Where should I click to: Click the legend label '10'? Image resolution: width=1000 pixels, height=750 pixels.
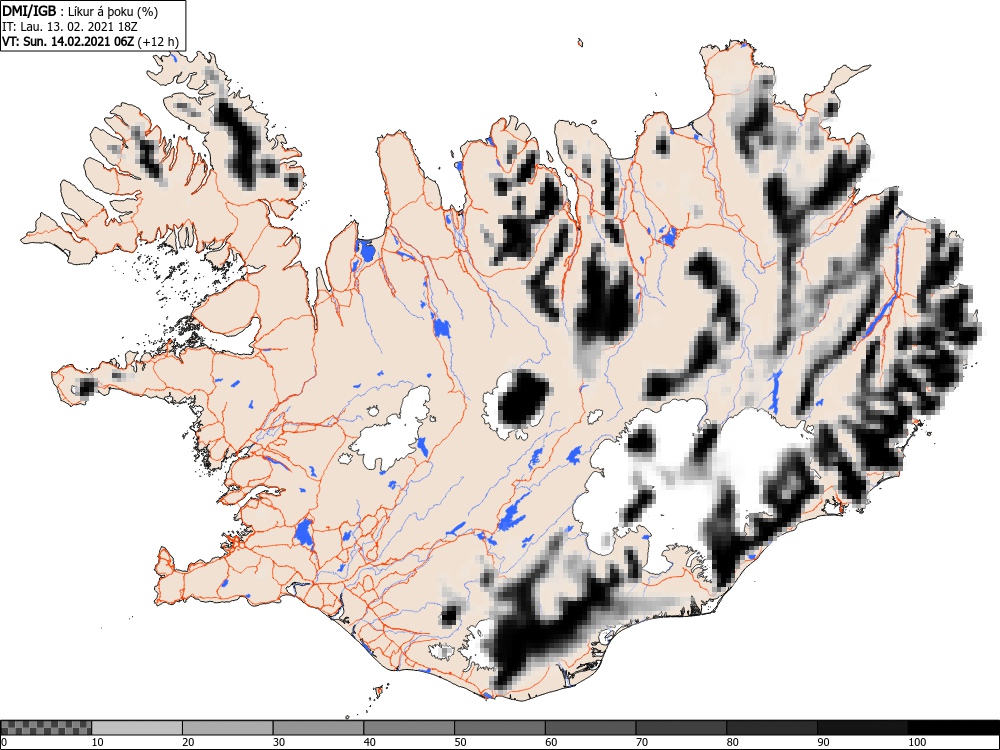click(98, 742)
